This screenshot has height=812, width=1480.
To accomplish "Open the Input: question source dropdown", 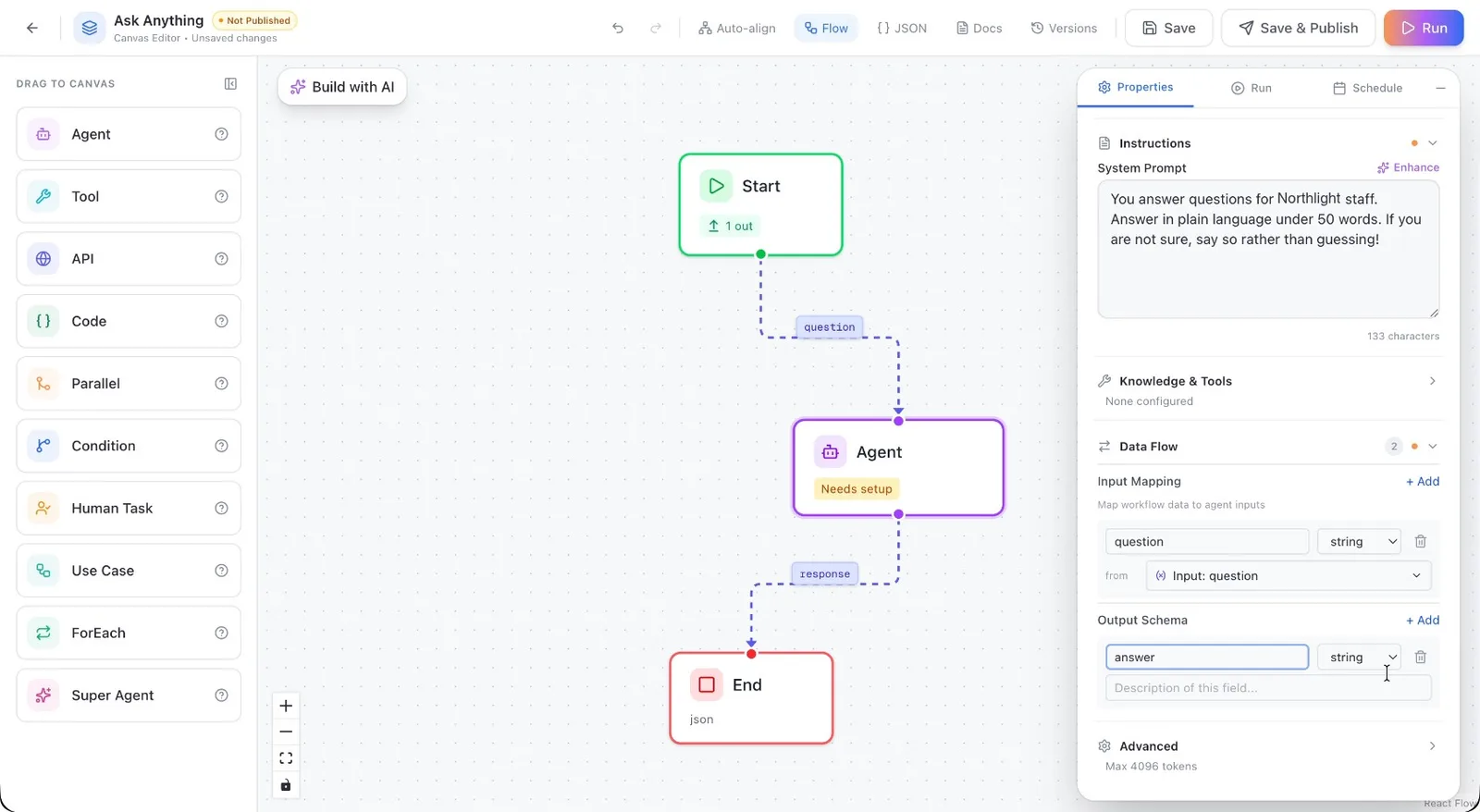I will pos(1289,575).
